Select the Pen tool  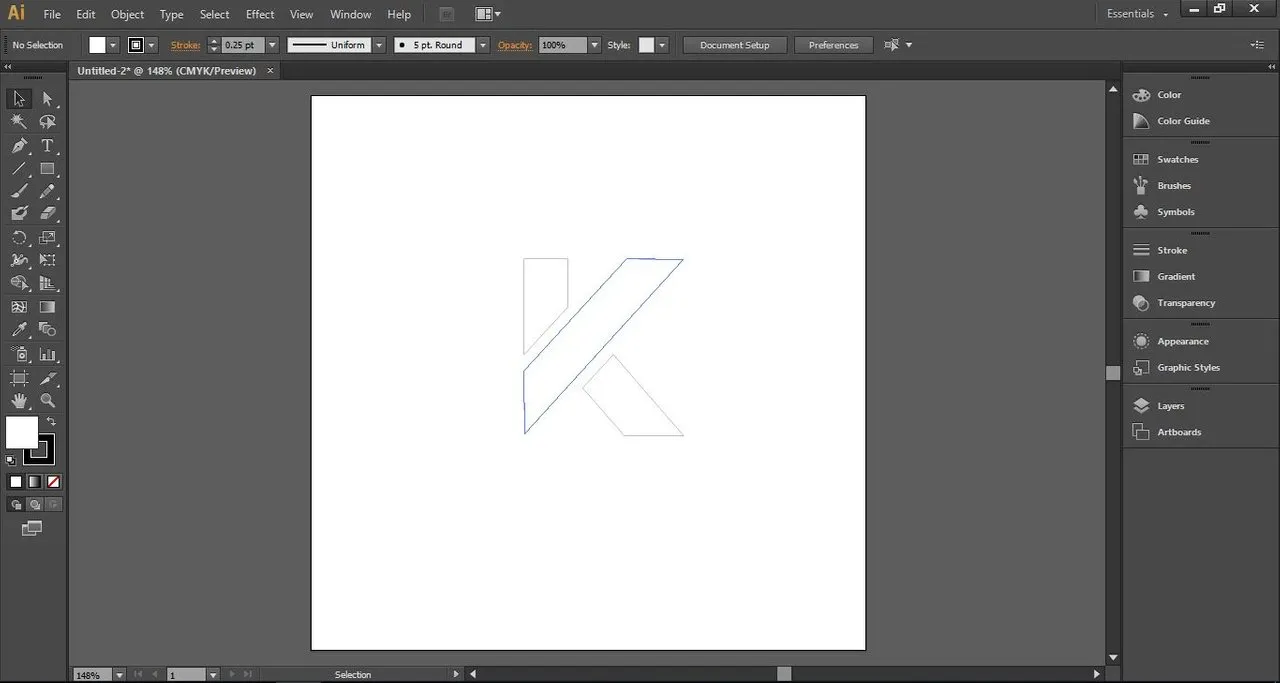click(x=19, y=145)
